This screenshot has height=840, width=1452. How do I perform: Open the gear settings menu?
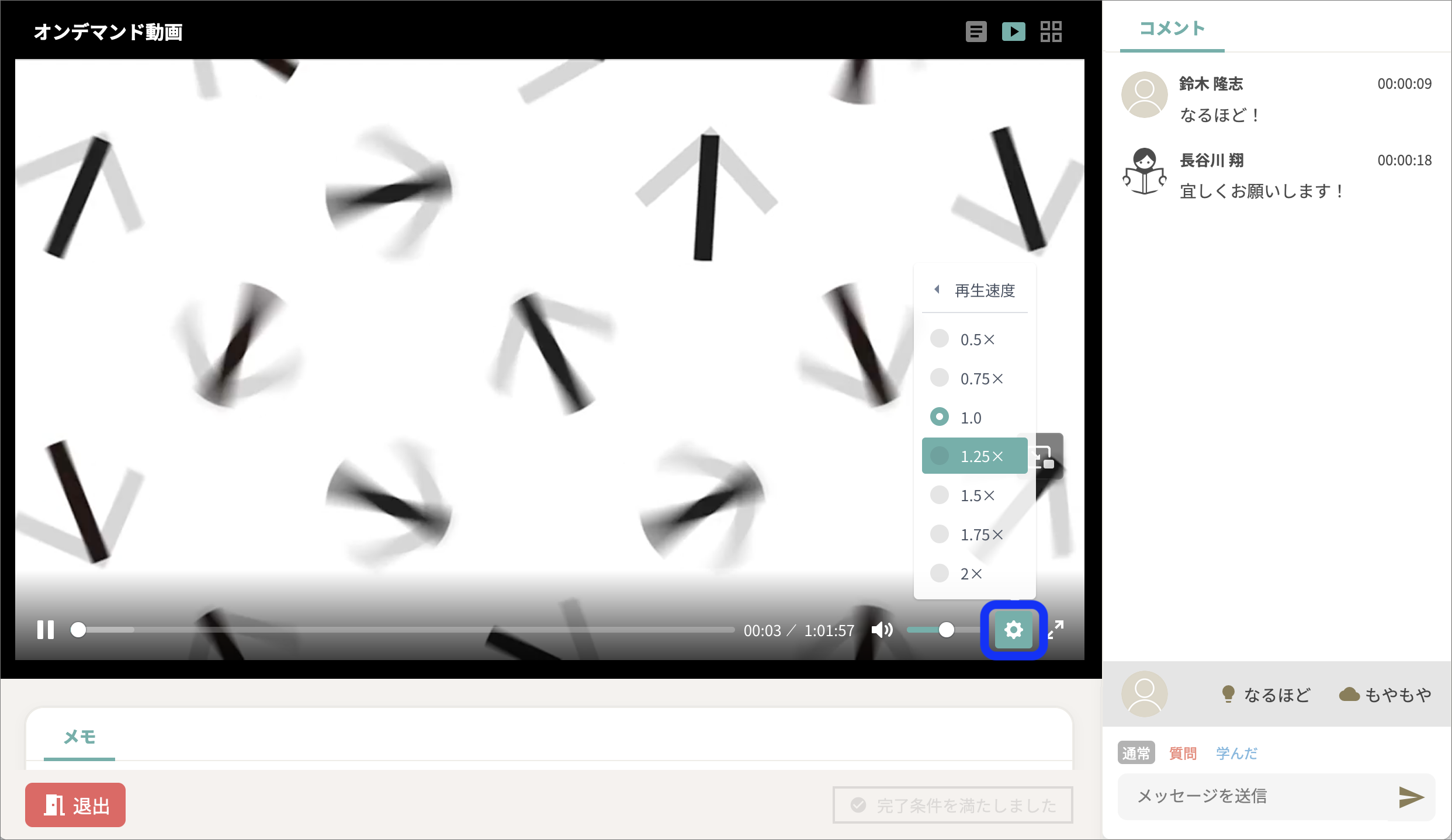tap(1014, 630)
